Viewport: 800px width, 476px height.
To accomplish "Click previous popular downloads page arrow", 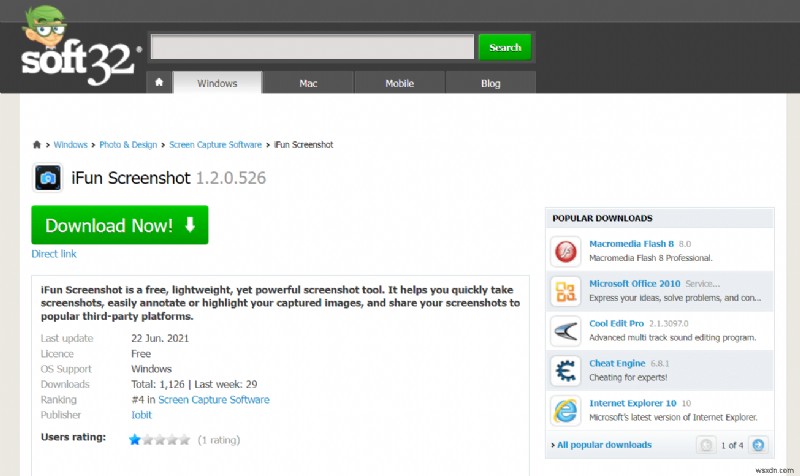I will tap(706, 445).
